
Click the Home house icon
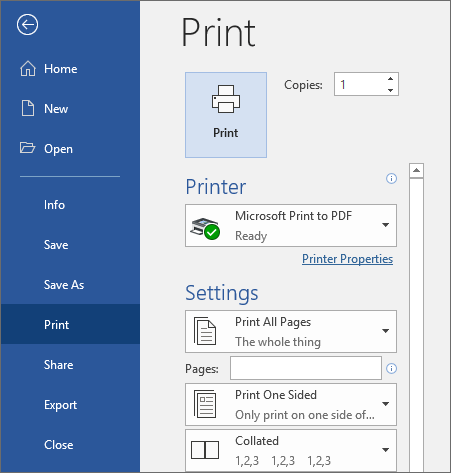point(28,68)
